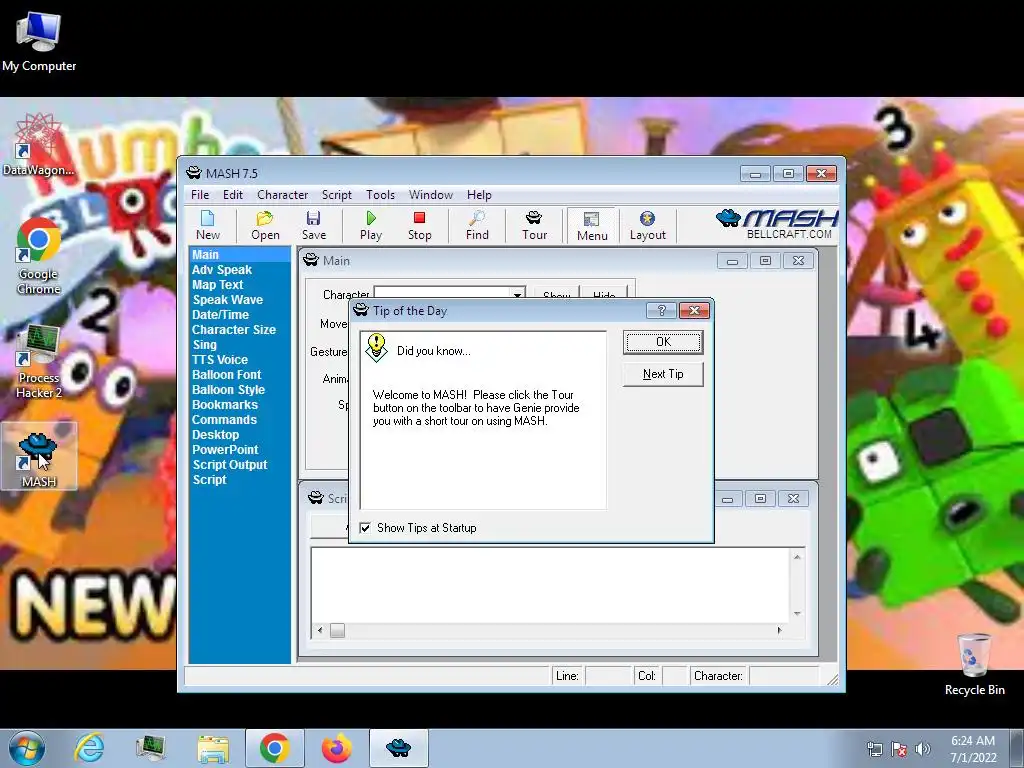Open the Recycle Bin
The width and height of the screenshot is (1024, 768).
click(x=974, y=665)
